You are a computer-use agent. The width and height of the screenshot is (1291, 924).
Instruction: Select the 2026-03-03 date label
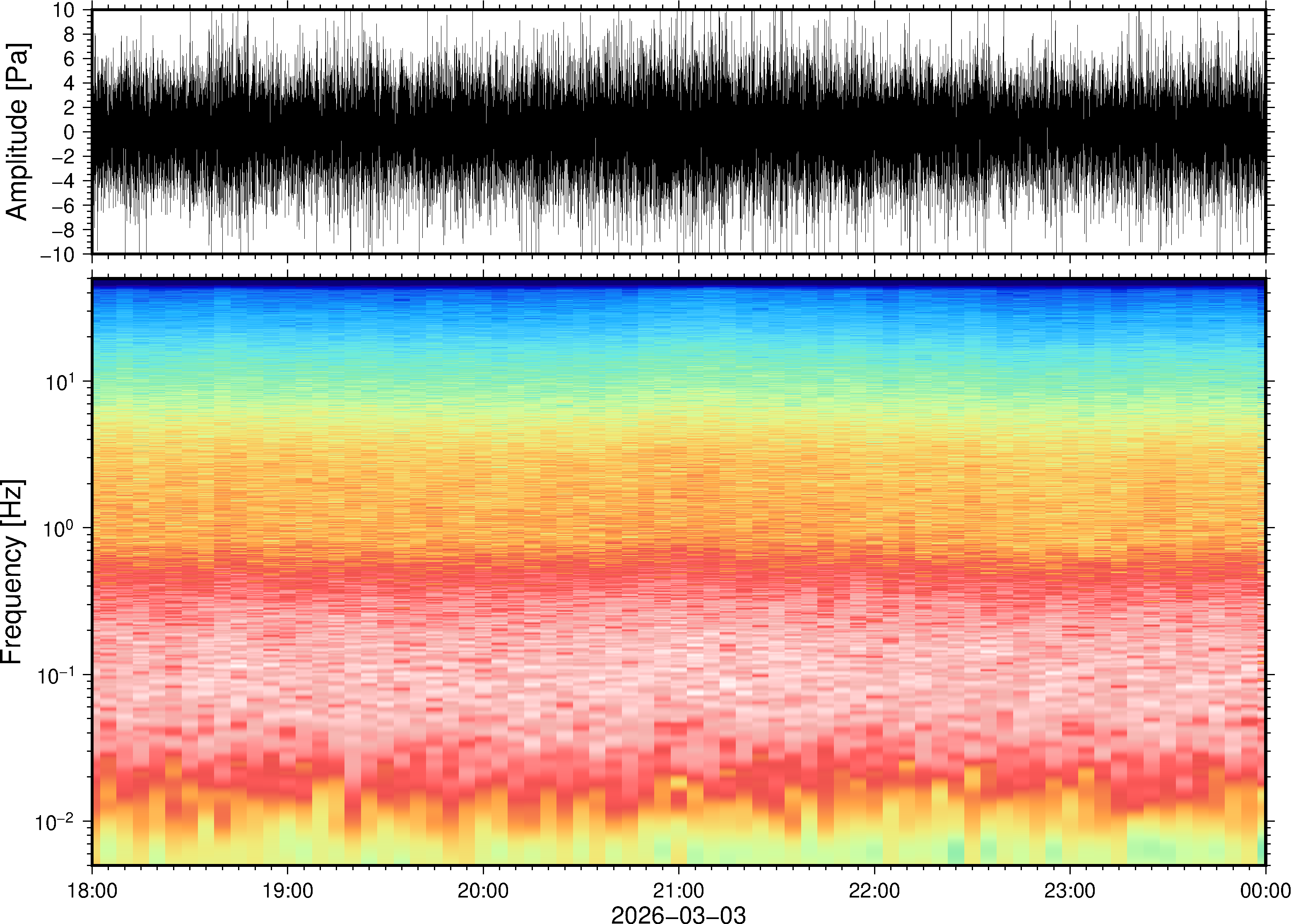pos(678,914)
